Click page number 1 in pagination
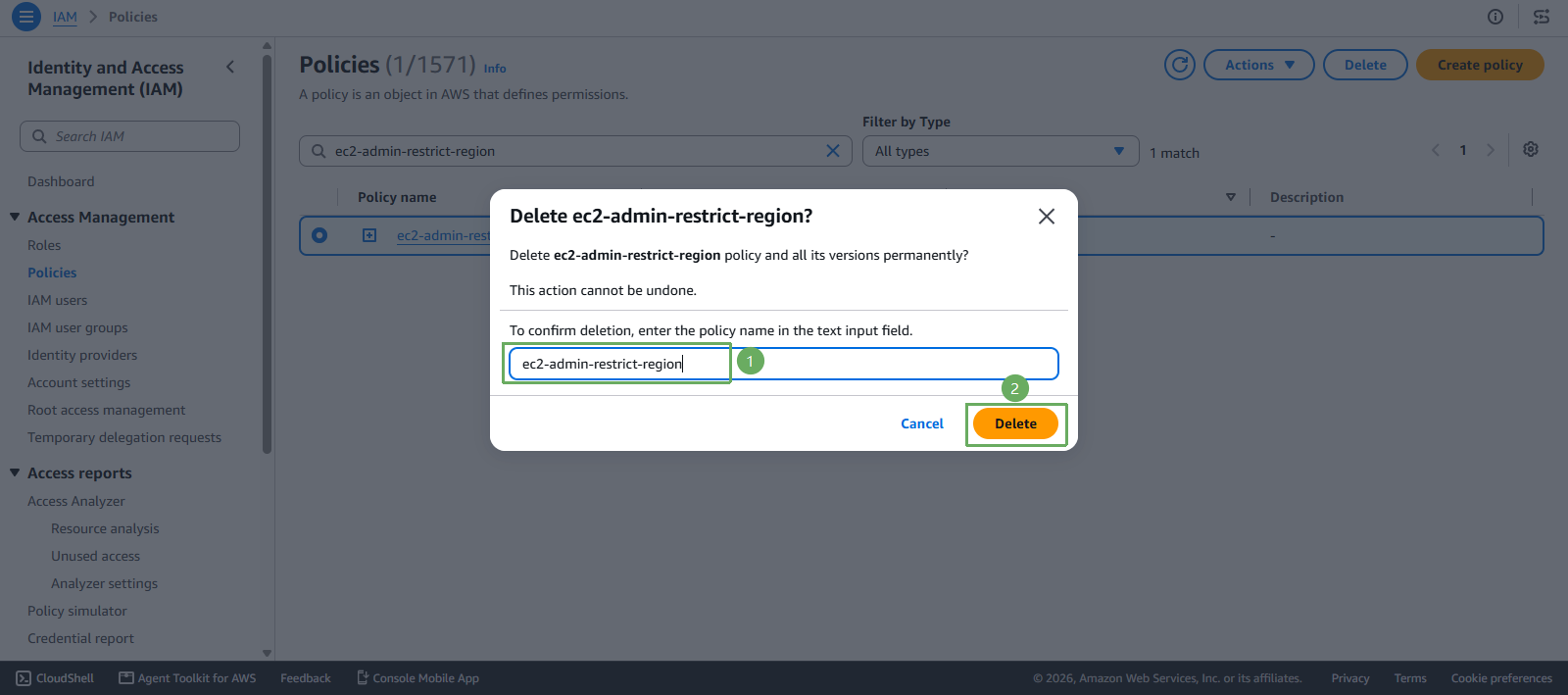Screen dimensions: 1568x695 click(1463, 150)
